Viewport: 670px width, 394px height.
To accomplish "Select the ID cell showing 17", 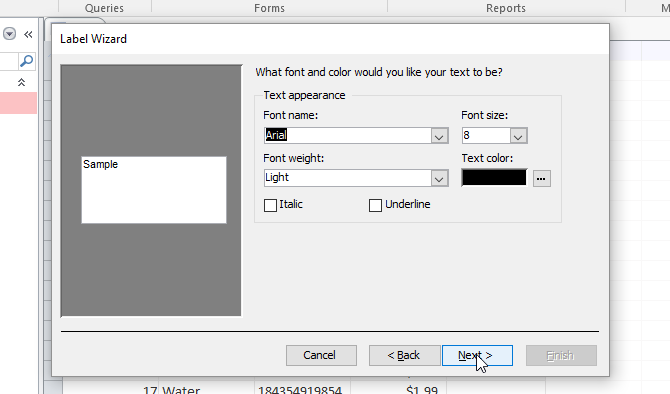I will [111, 388].
